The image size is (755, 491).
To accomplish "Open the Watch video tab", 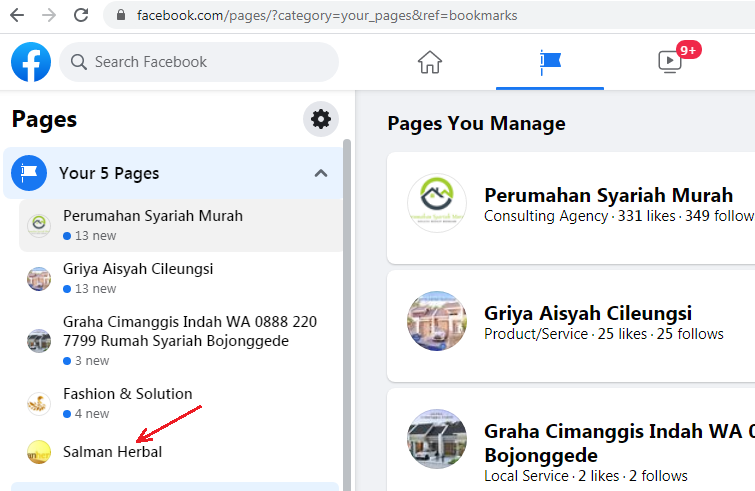I will [669, 62].
